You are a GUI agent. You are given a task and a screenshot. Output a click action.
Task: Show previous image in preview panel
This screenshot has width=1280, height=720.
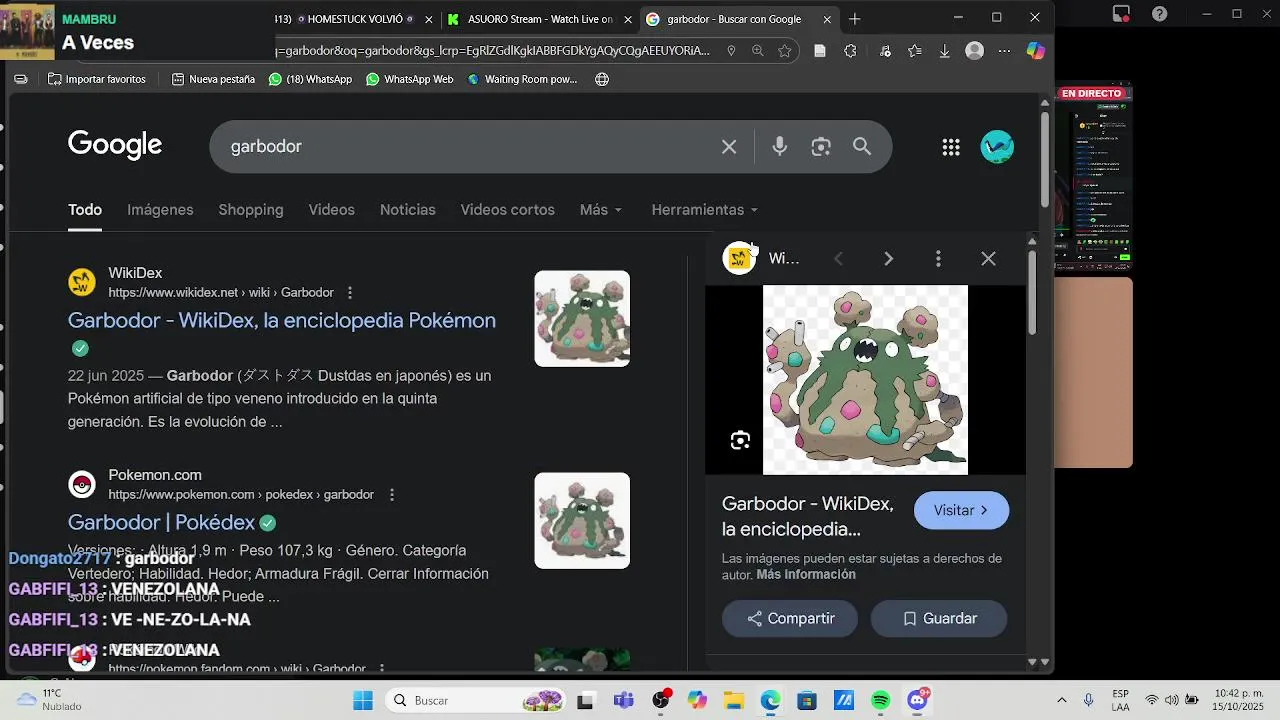click(838, 259)
